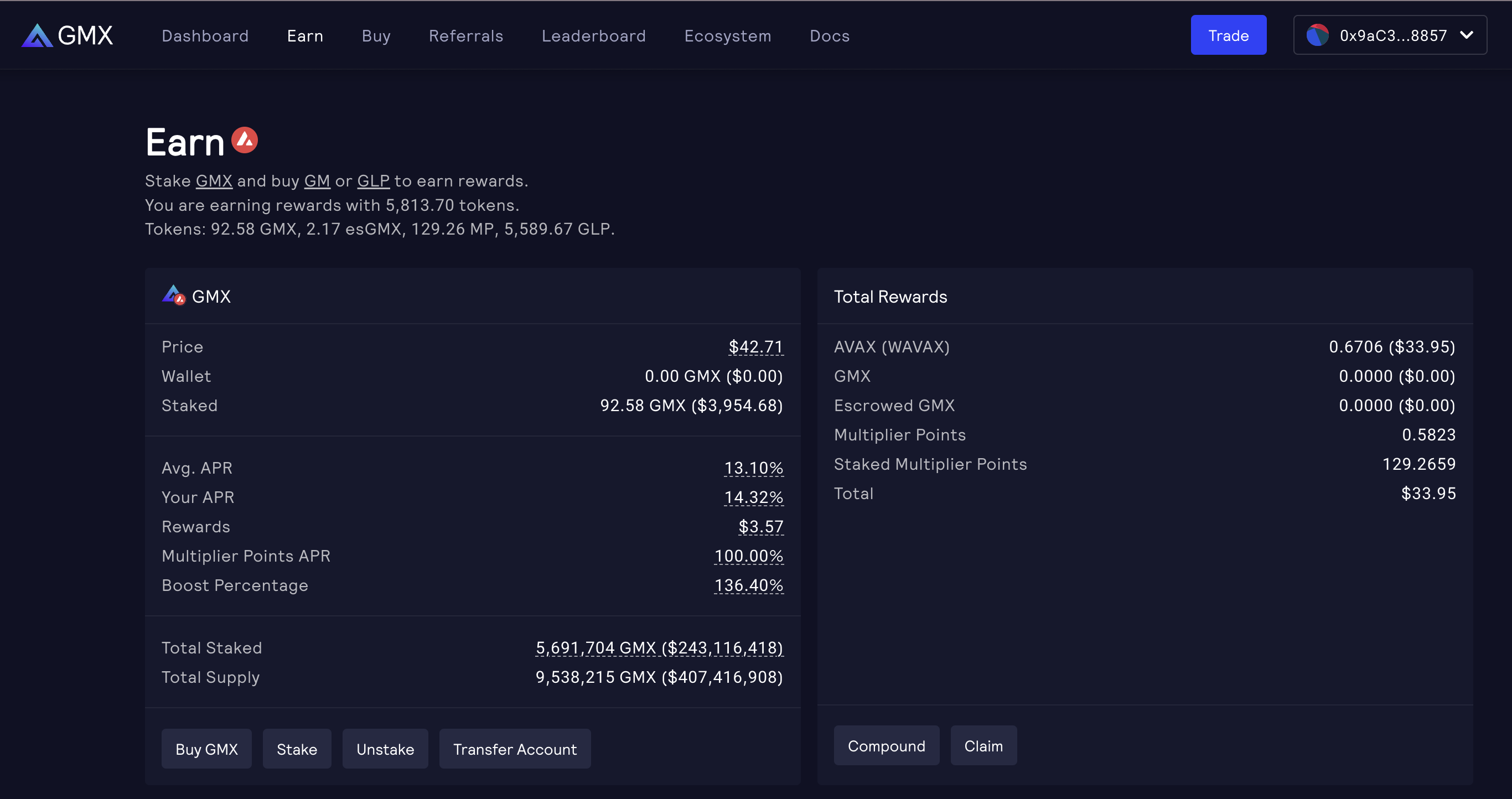The width and height of the screenshot is (1512, 799).
Task: Click the 129.2659 Staked Multiplier Points value
Action: coord(1418,464)
